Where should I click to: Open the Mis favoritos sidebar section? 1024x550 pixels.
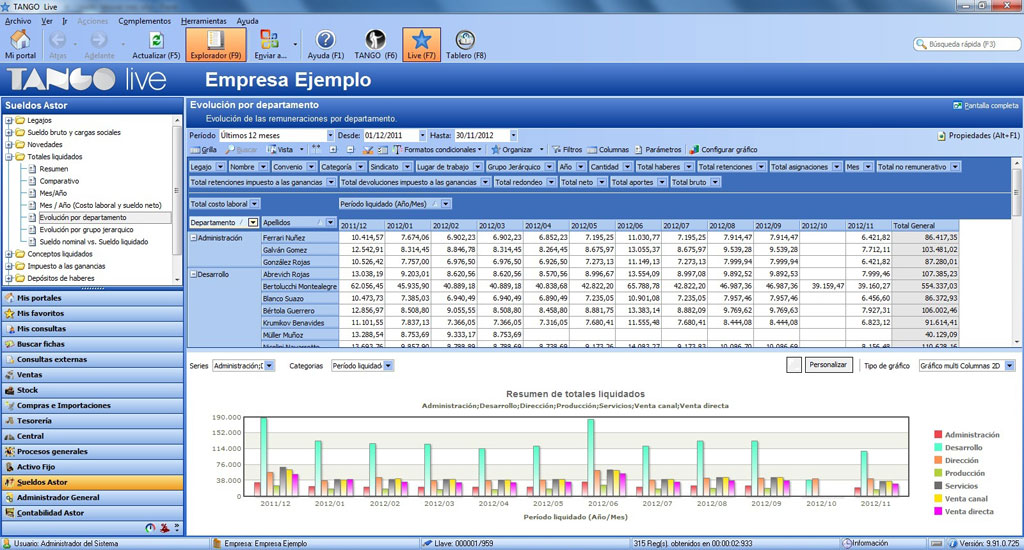93,314
